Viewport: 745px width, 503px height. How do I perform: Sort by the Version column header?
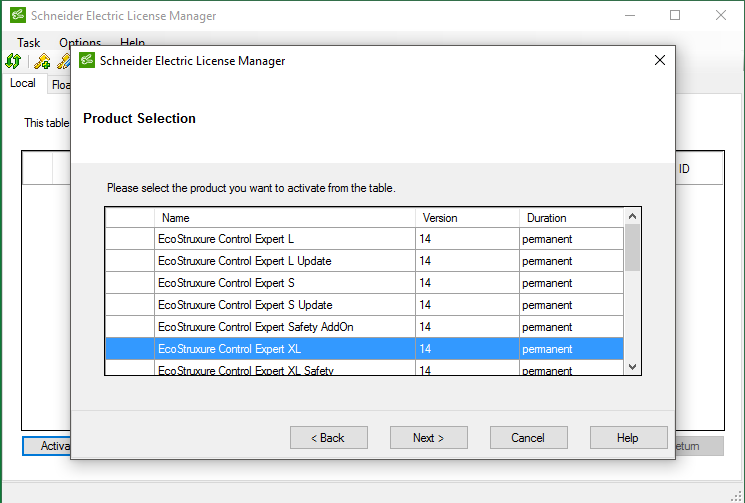pos(467,218)
